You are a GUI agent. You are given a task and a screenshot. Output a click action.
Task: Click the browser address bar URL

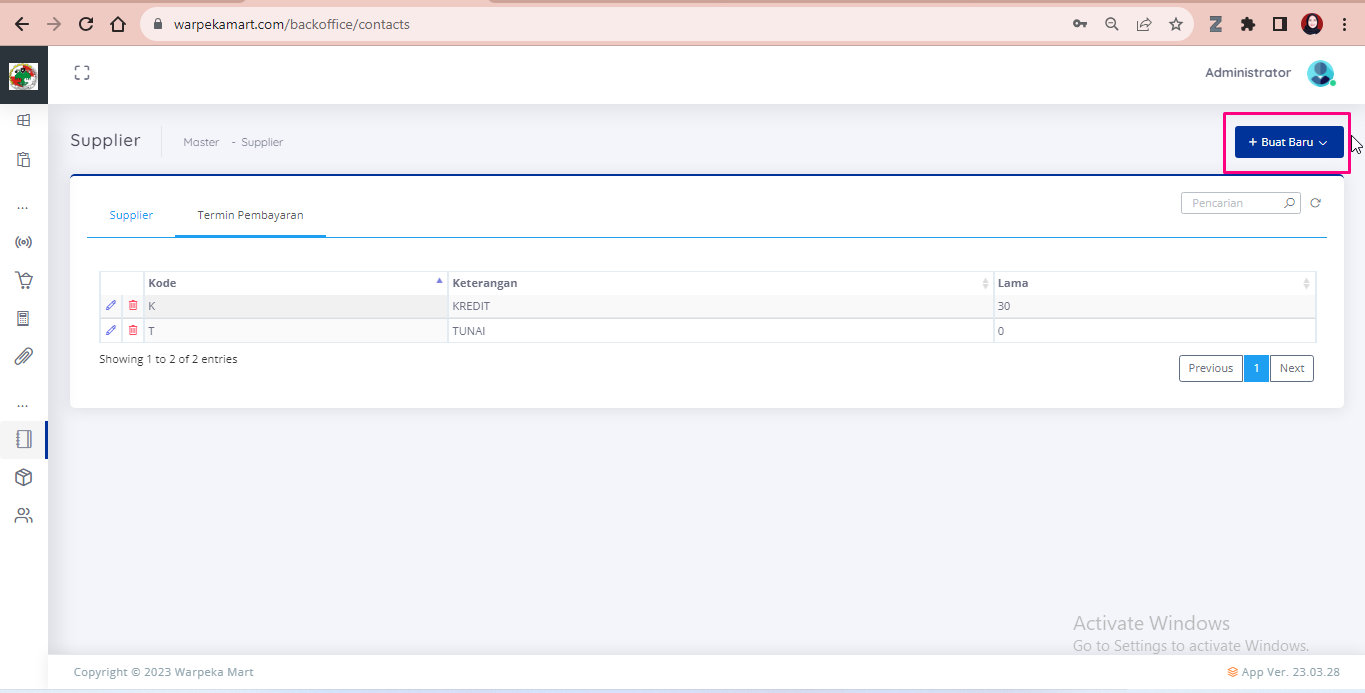pos(292,24)
